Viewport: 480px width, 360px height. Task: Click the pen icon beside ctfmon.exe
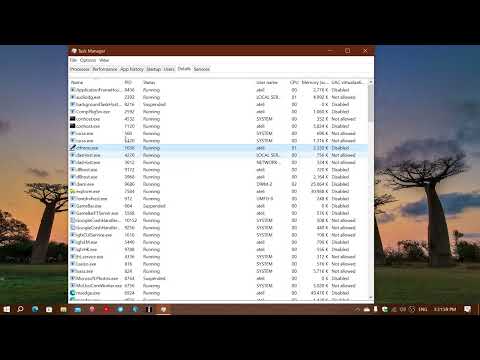[x=73, y=148]
